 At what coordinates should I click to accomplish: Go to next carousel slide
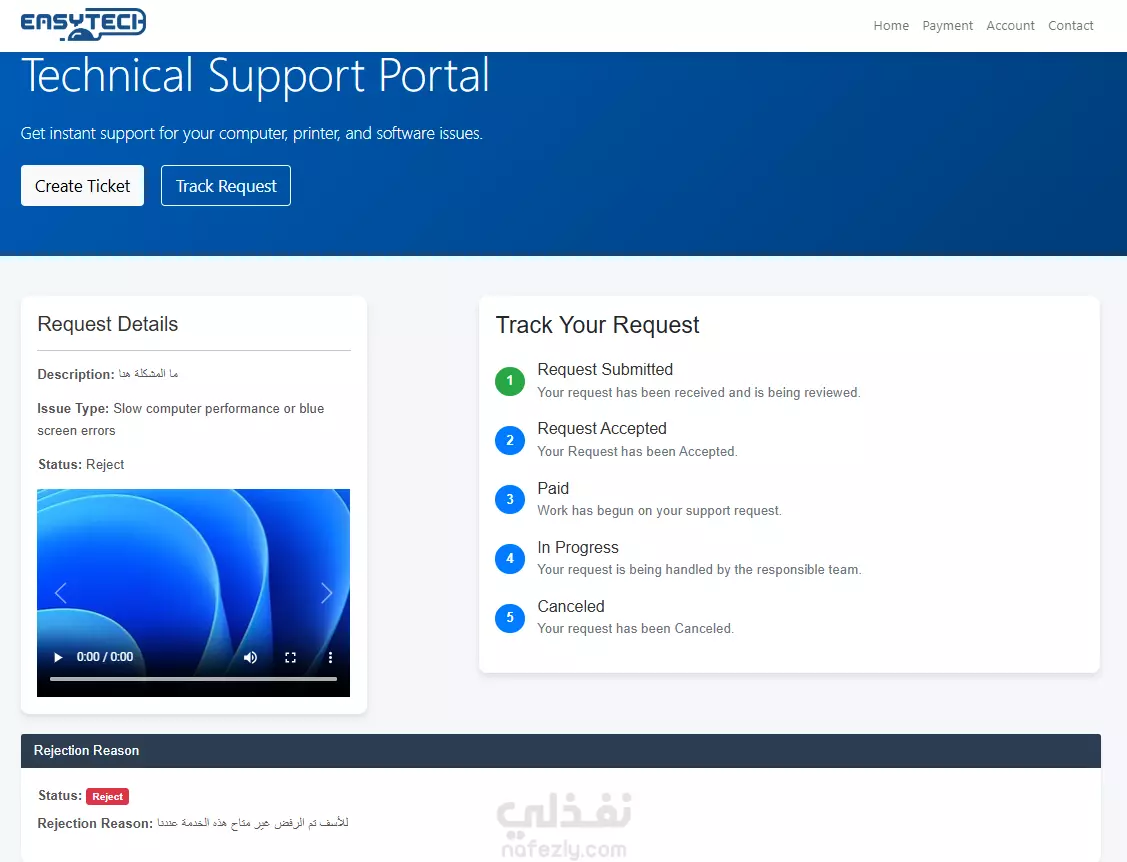coord(326,592)
